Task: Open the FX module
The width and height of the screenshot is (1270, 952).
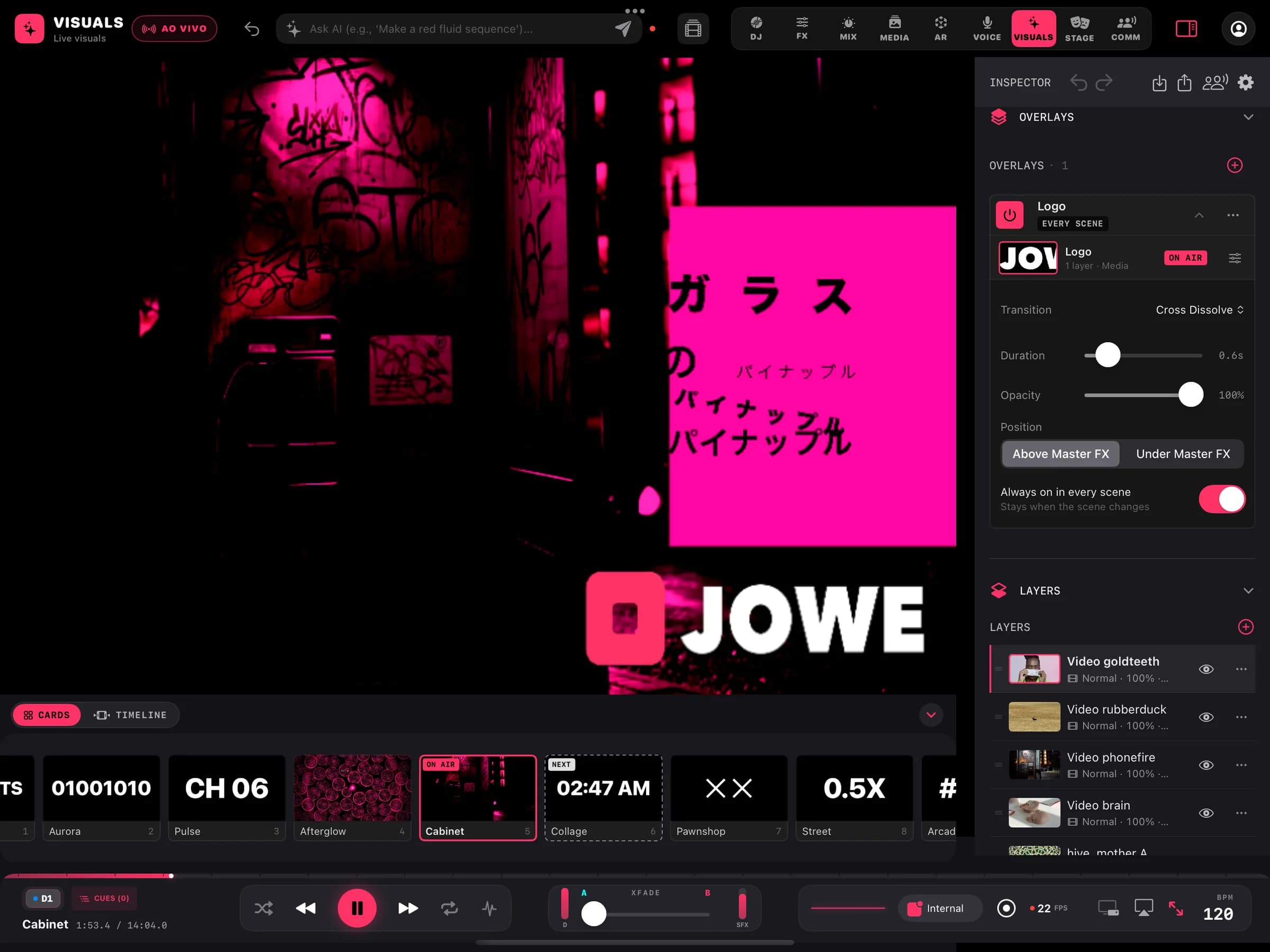Action: click(802, 29)
